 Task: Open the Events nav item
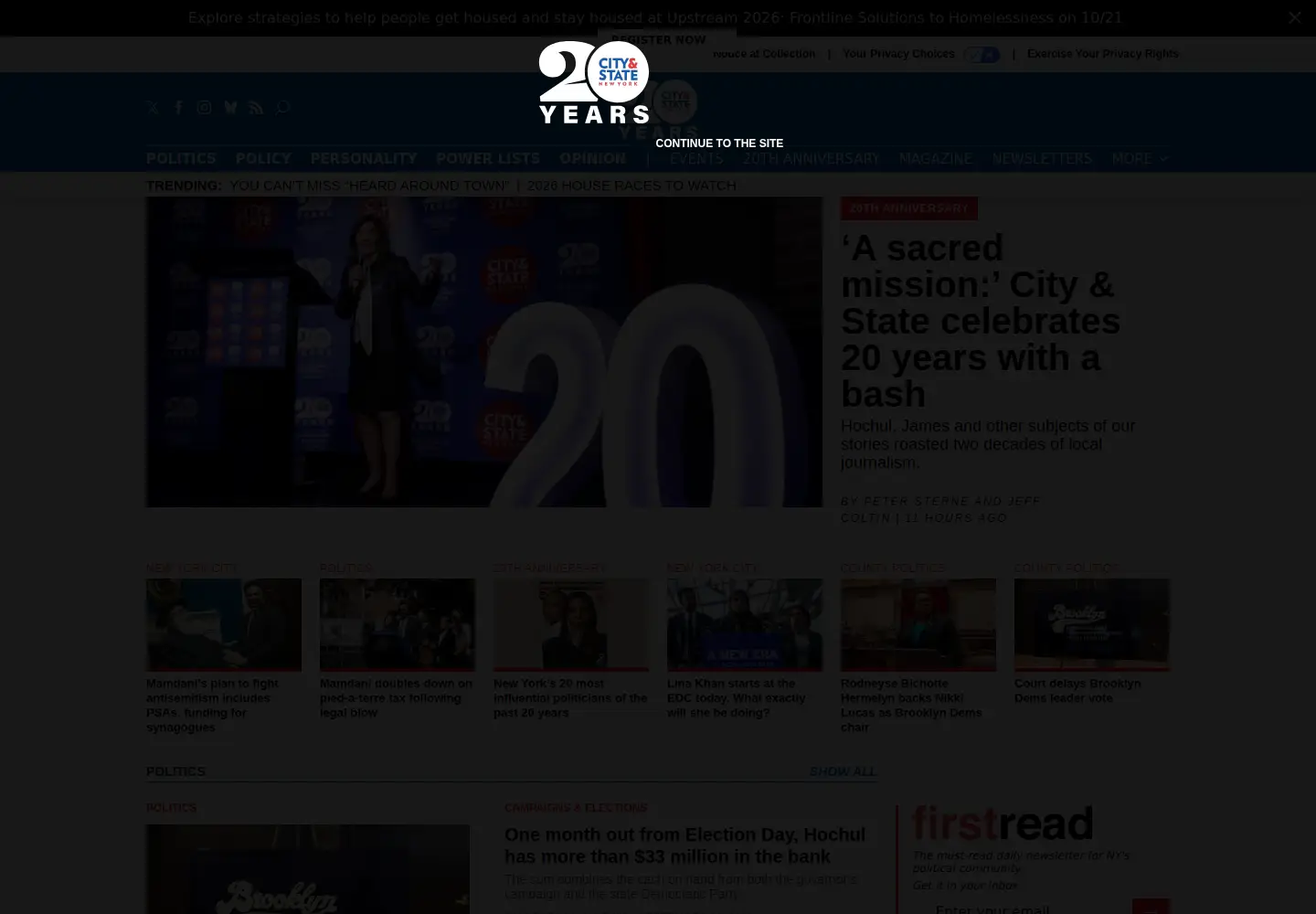click(695, 158)
